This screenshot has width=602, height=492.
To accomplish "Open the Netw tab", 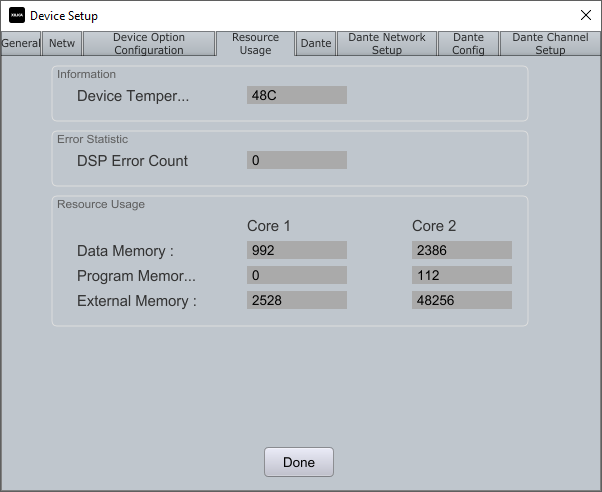I will click(x=62, y=43).
